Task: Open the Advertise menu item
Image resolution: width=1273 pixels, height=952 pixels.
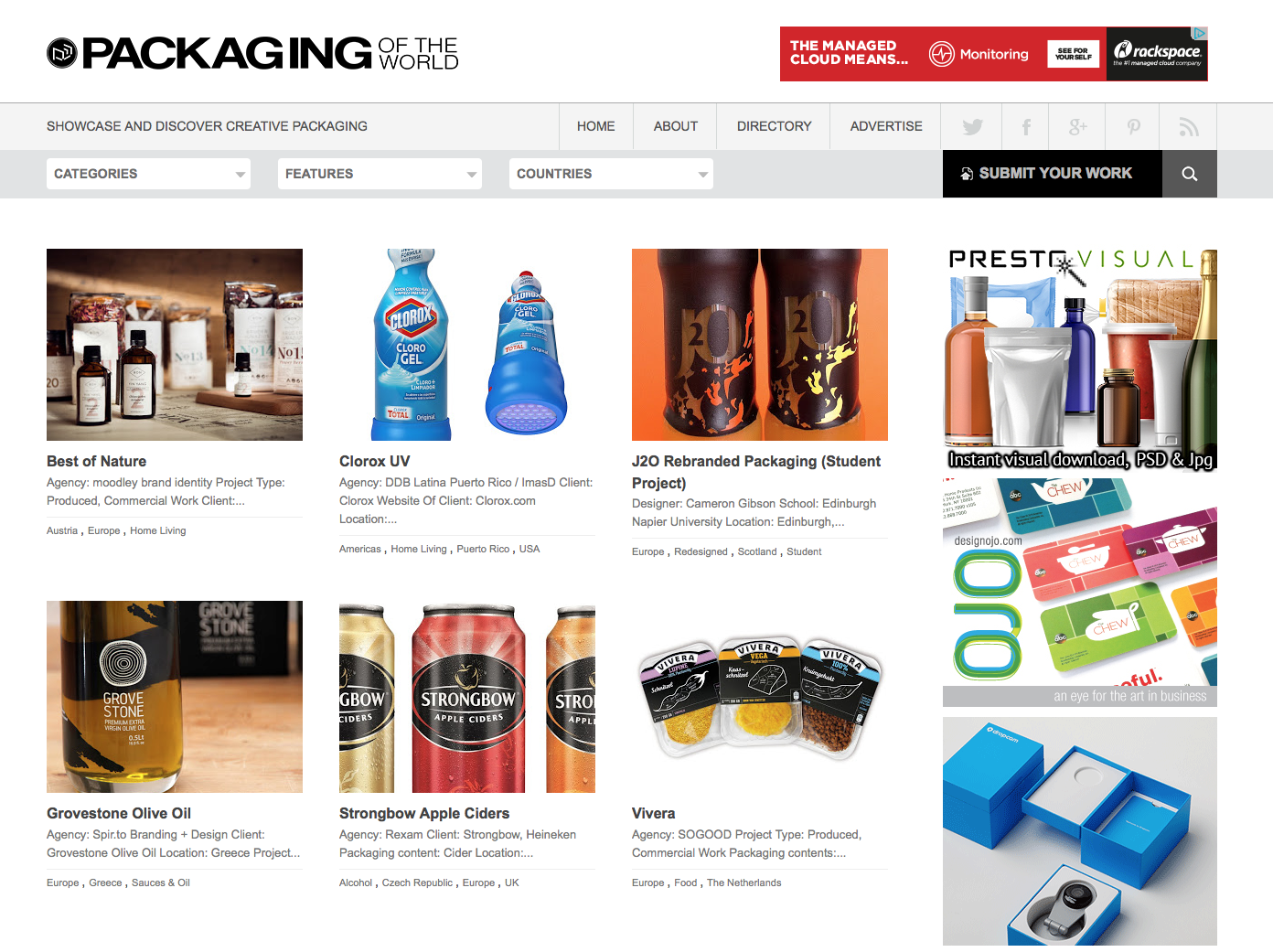Action: (x=886, y=127)
